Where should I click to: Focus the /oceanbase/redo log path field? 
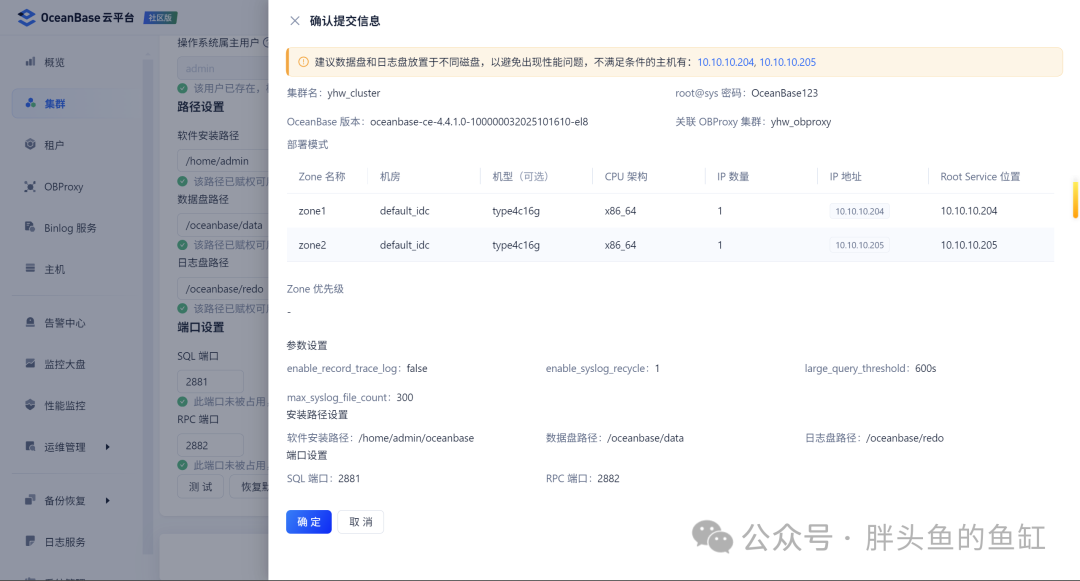pos(223,289)
